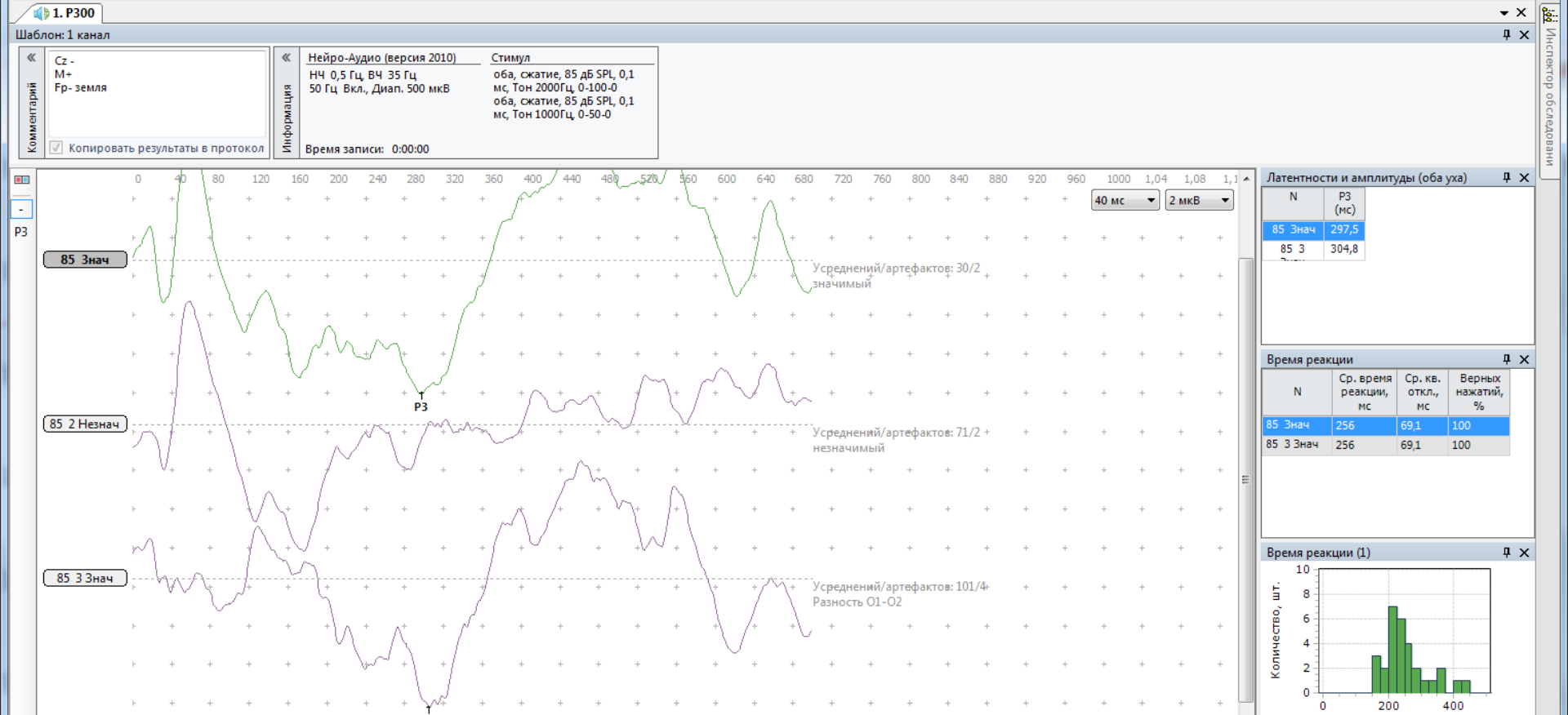Image resolution: width=1568 pixels, height=715 pixels.
Task: Click the colored channel display icon
Action: point(22,180)
